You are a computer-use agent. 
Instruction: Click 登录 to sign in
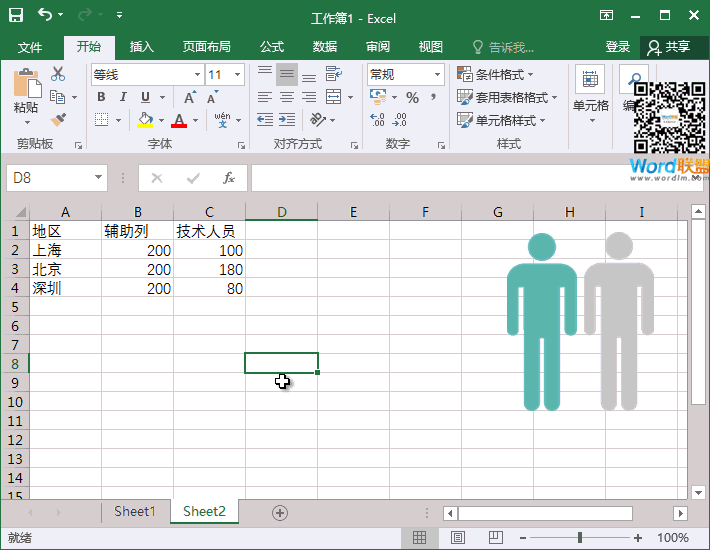tap(618, 47)
